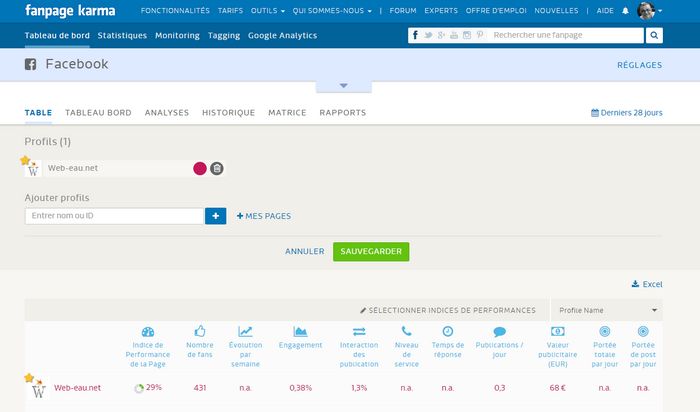Open TARIFS in the top menu
Viewport: 700px width, 412px height.
tap(230, 11)
